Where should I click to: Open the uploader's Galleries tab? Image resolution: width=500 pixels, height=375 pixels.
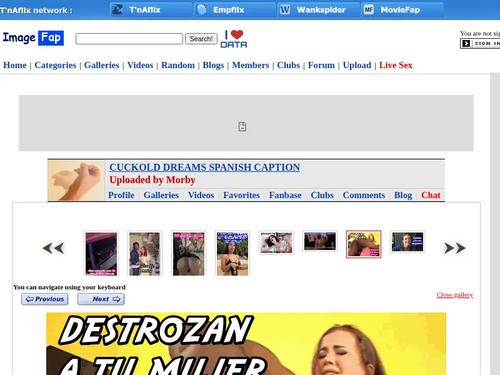(x=161, y=195)
